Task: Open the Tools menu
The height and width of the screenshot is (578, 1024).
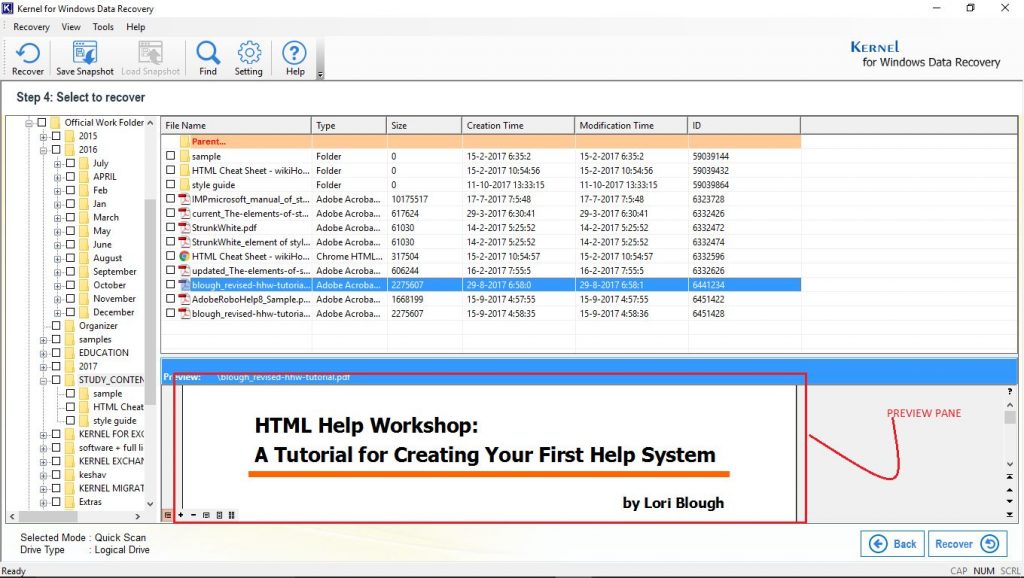Action: click(102, 27)
